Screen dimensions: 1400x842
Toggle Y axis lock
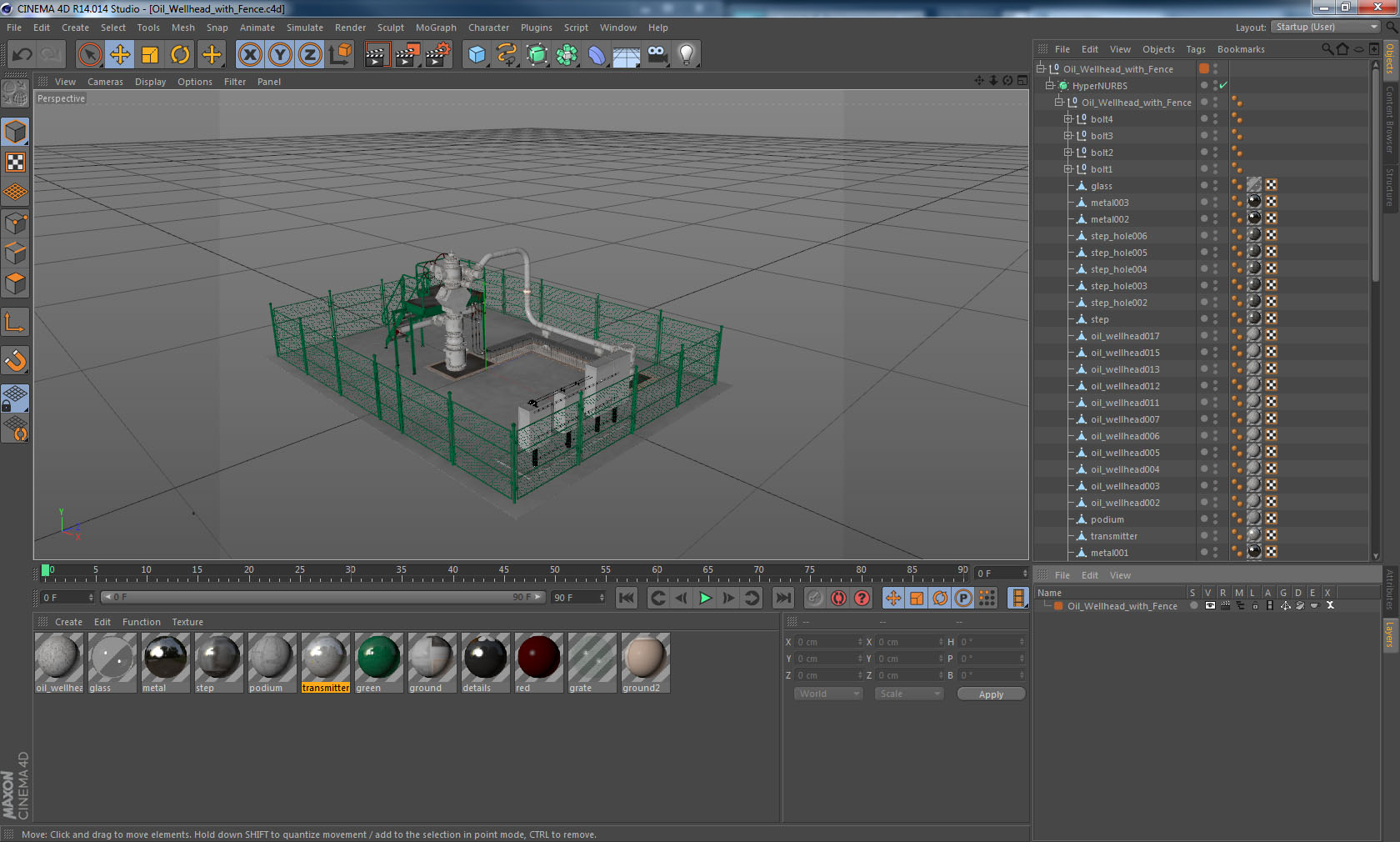point(280,55)
